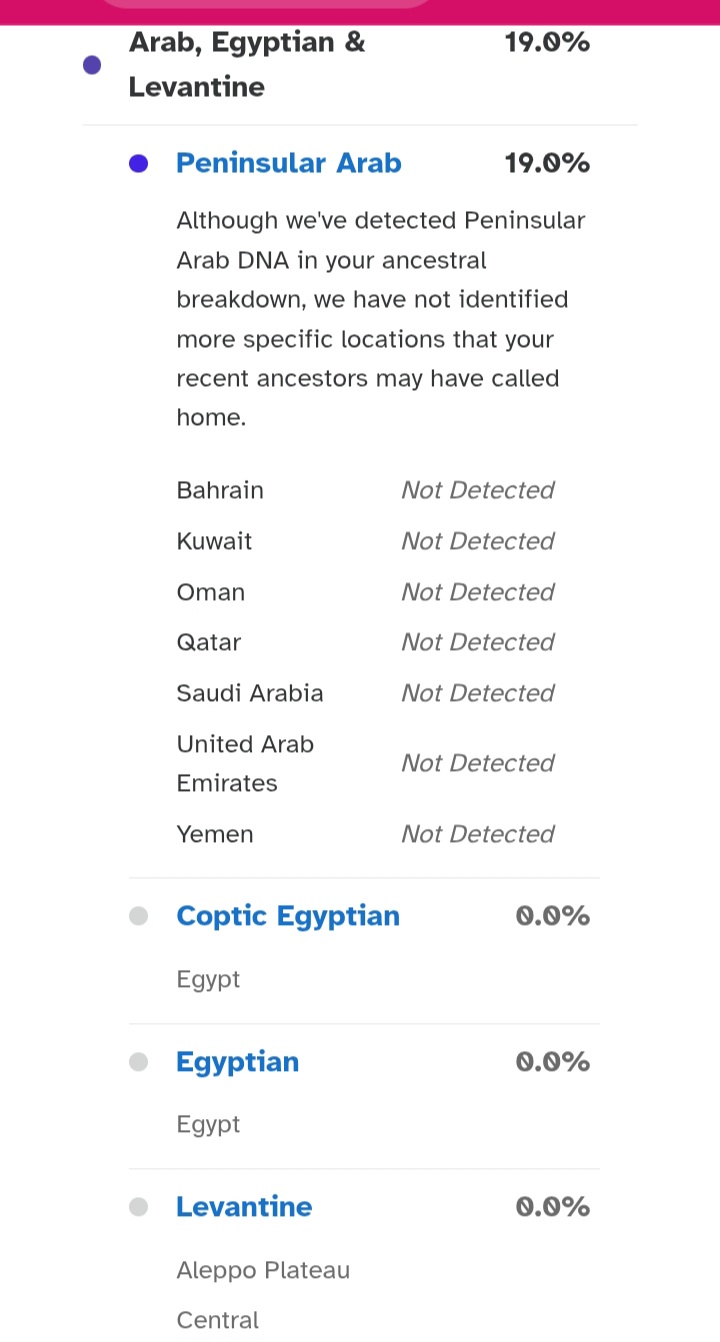The width and height of the screenshot is (720, 1342).
Task: Collapse the Arab, Egyptian & Levantine heading
Action: pyautogui.click(x=247, y=64)
